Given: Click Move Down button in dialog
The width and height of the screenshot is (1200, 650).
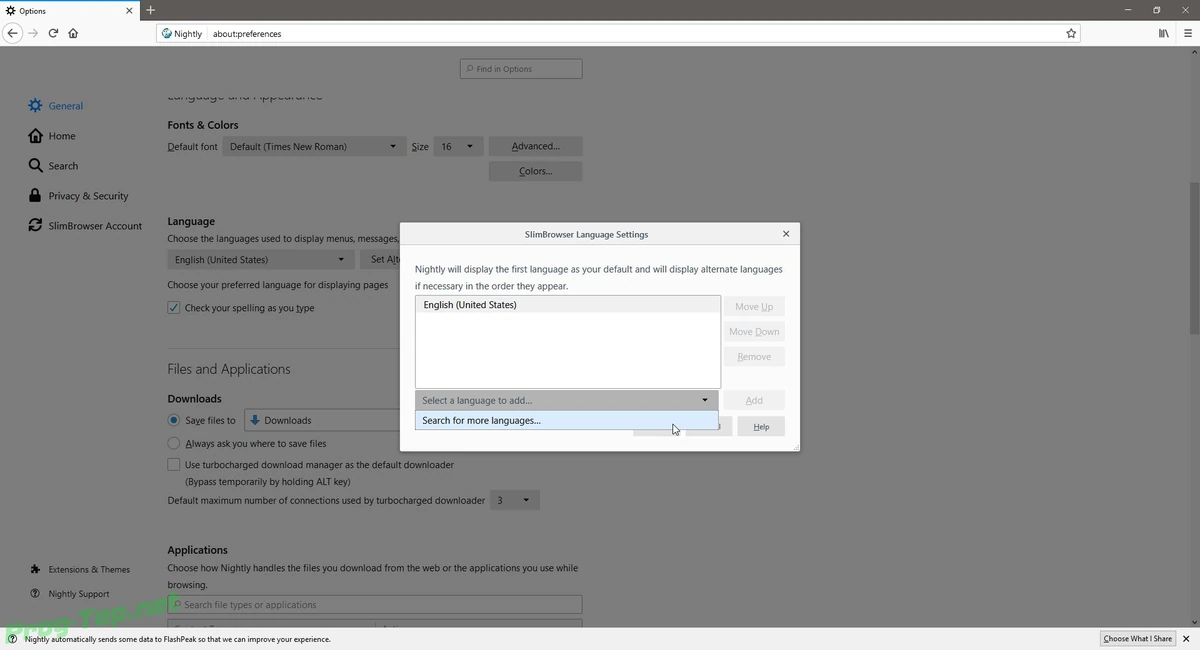Looking at the screenshot, I should click(754, 332).
